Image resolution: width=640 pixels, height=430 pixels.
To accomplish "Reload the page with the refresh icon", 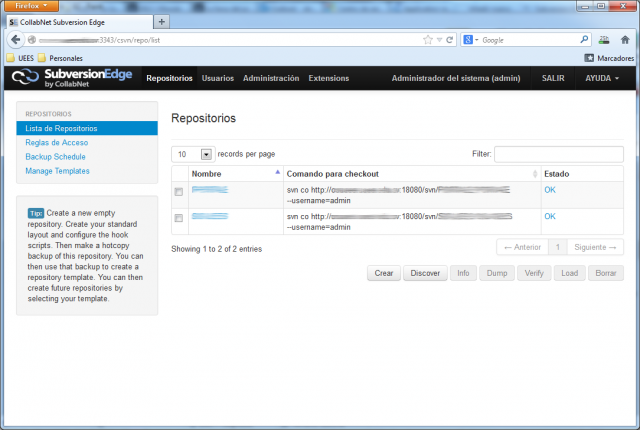I will [x=449, y=40].
